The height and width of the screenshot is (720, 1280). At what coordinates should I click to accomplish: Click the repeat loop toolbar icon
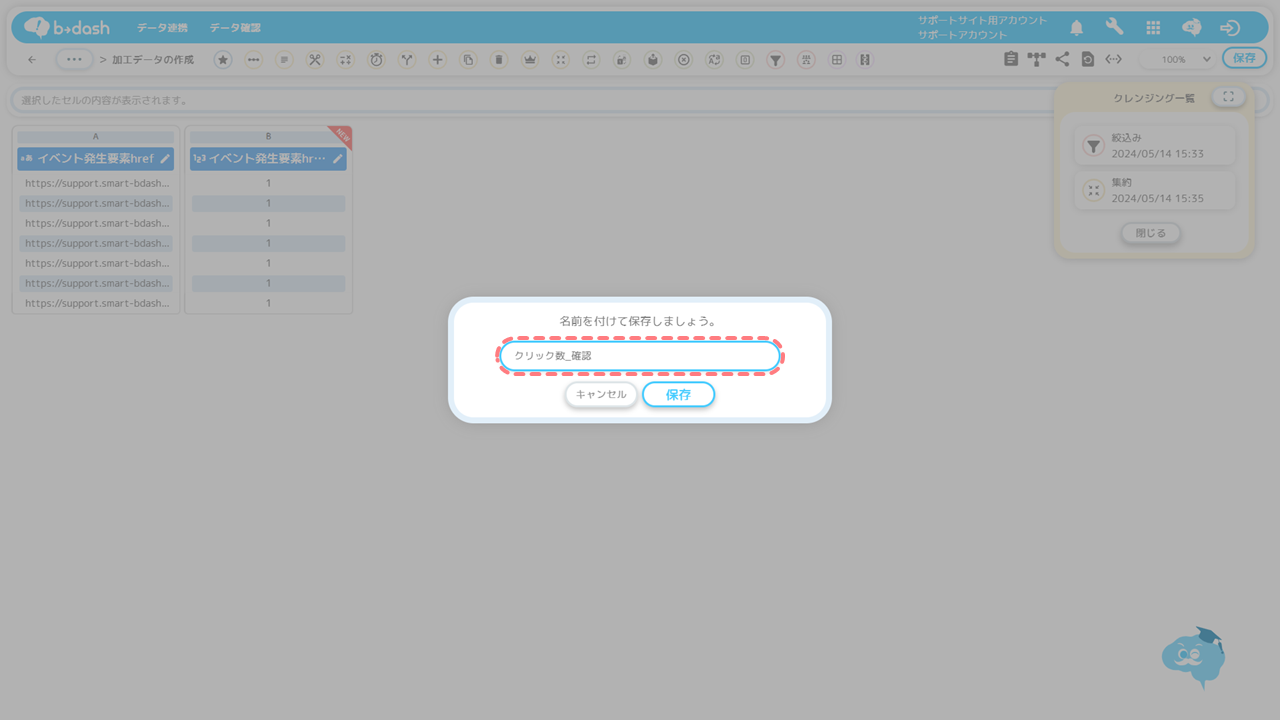[591, 60]
